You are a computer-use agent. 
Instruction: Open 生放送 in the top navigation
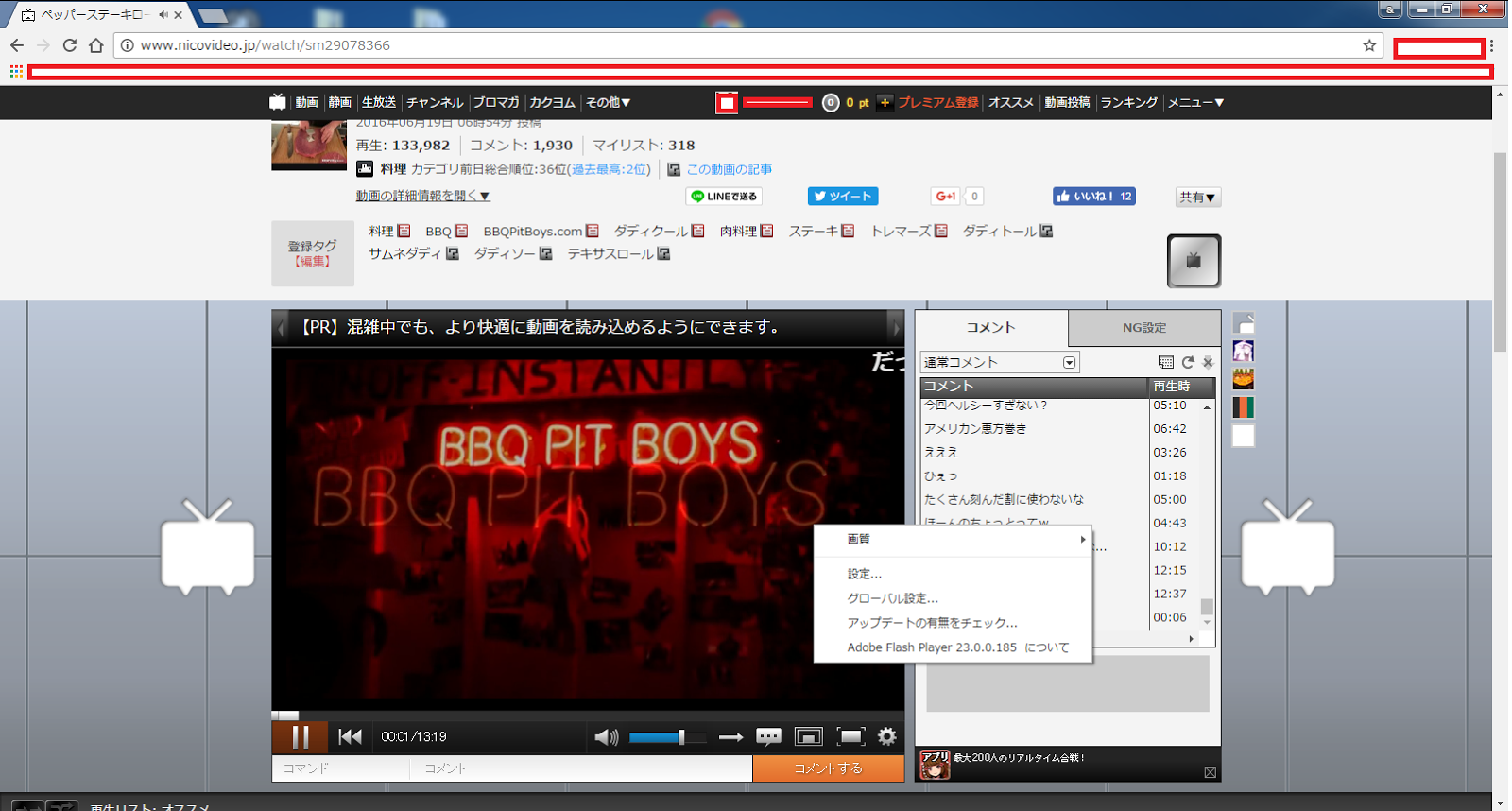tap(378, 102)
